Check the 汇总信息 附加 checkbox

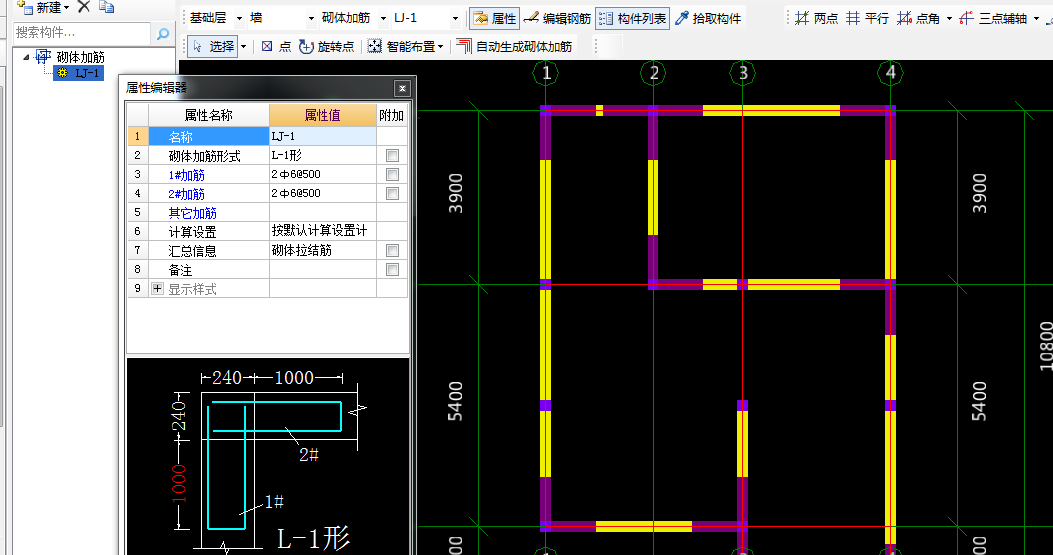click(392, 251)
